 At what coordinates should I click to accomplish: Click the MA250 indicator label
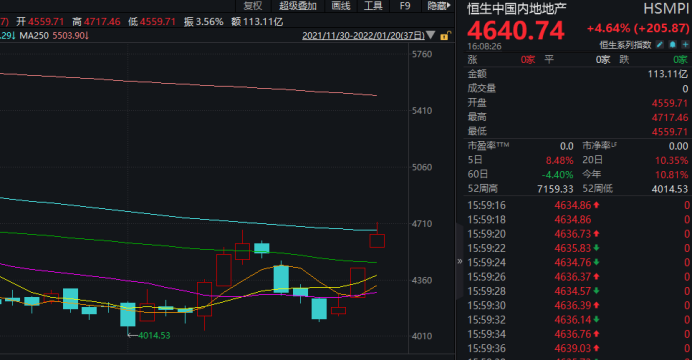click(x=34, y=35)
